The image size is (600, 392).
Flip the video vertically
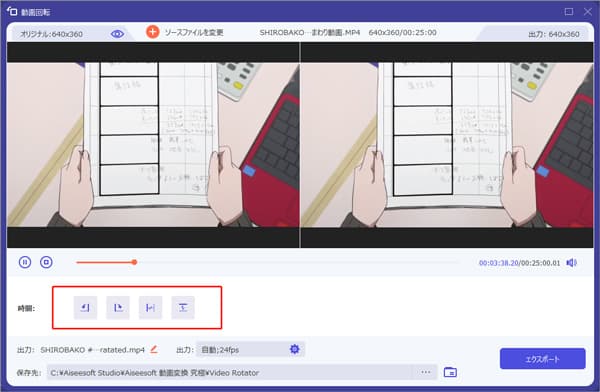pyautogui.click(x=183, y=307)
